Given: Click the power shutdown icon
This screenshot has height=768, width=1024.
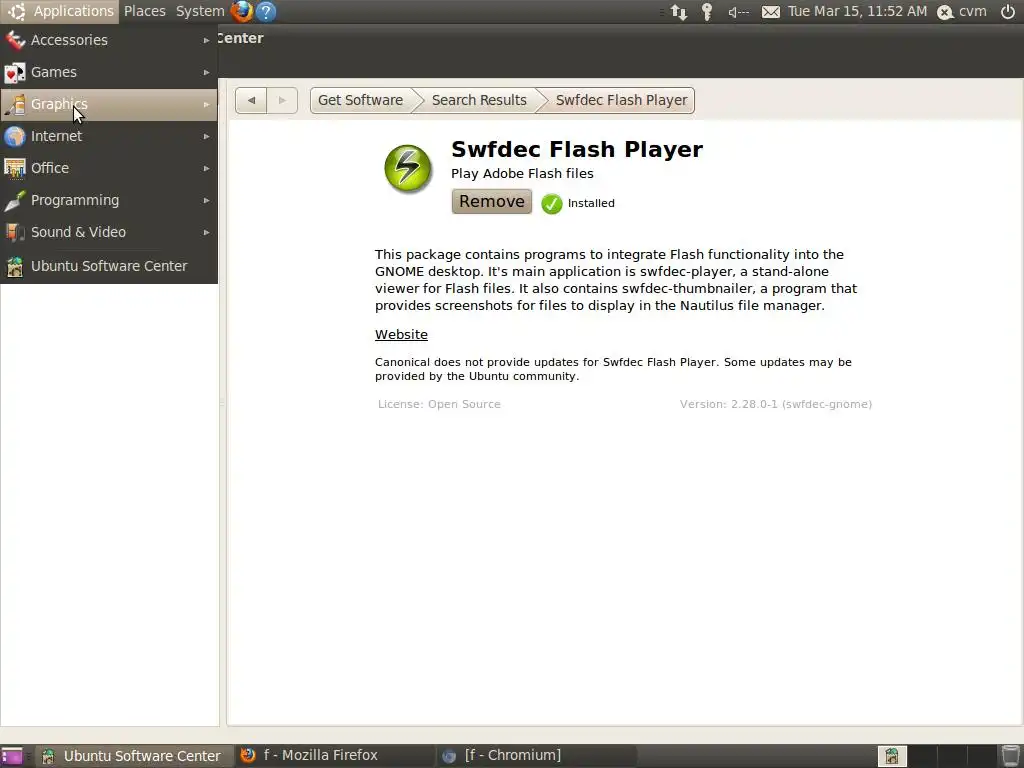Looking at the screenshot, I should (x=1008, y=11).
